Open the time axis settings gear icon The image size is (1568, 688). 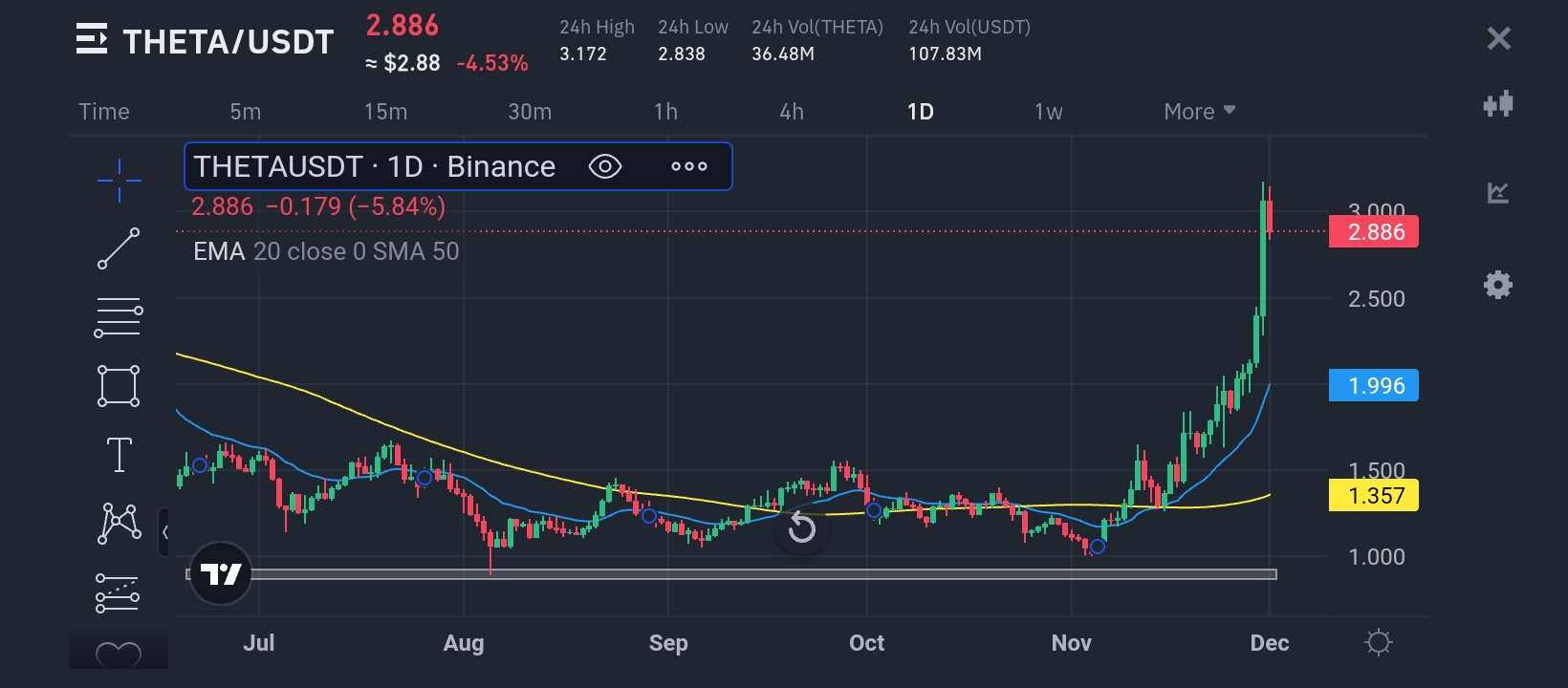click(x=1378, y=642)
